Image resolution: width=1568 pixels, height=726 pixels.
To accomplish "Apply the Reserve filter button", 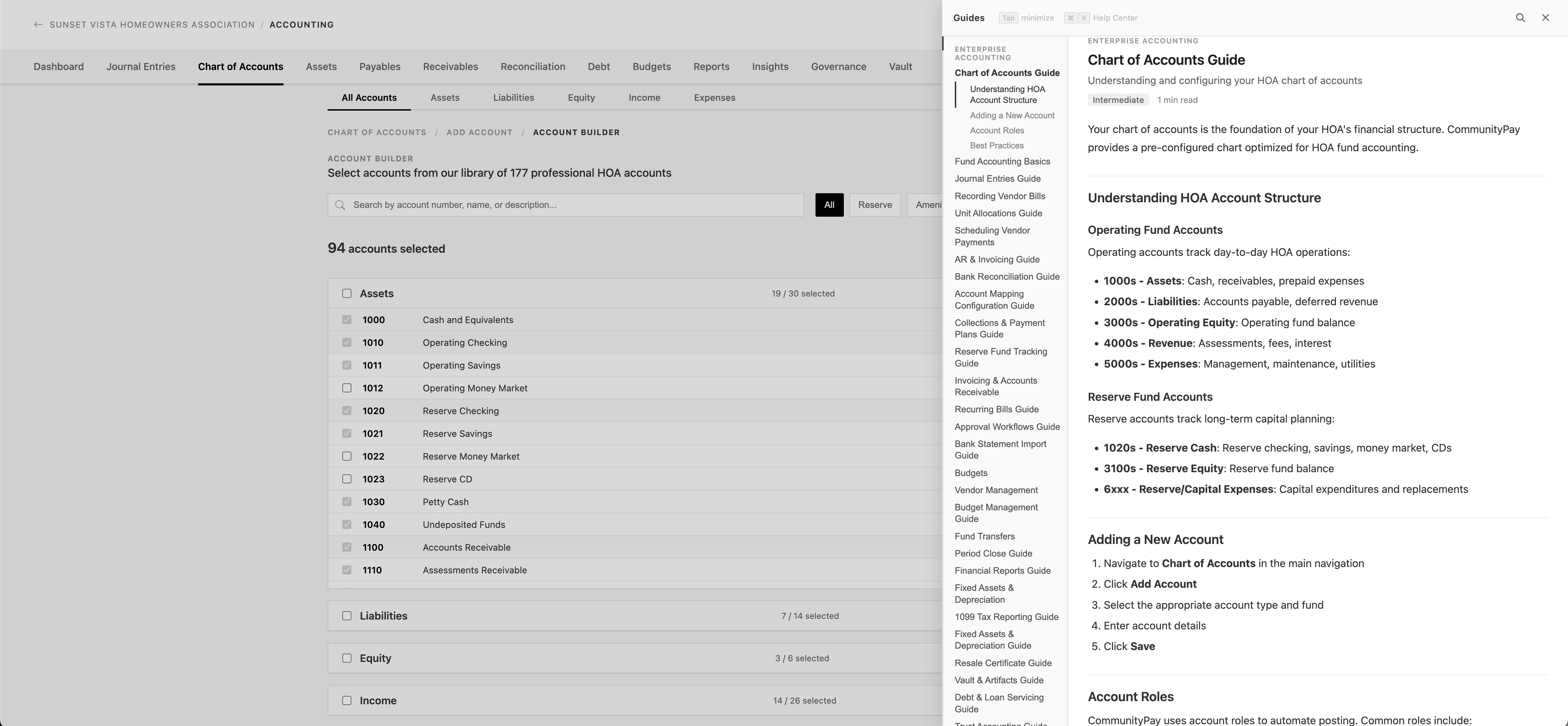I will click(875, 204).
